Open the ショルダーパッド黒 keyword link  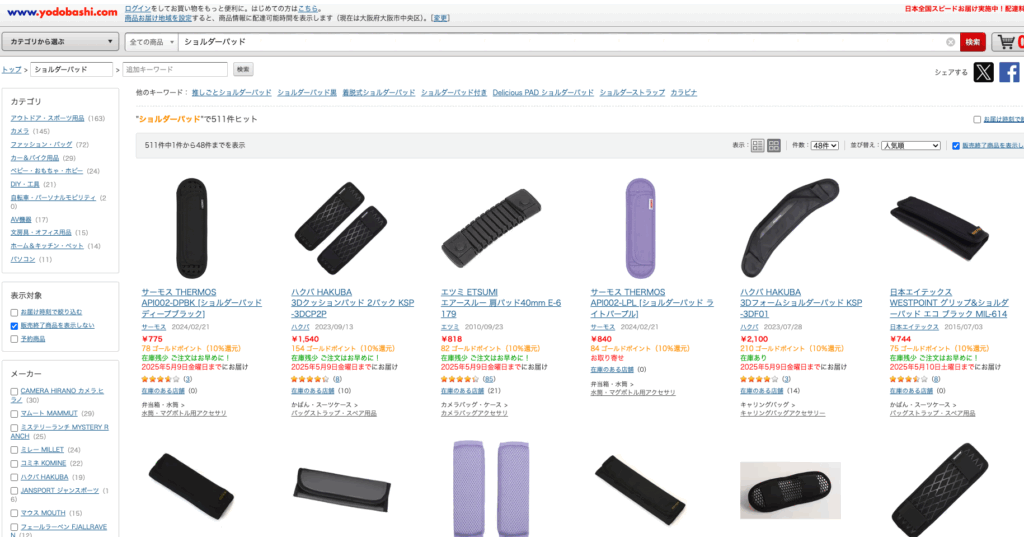[307, 93]
